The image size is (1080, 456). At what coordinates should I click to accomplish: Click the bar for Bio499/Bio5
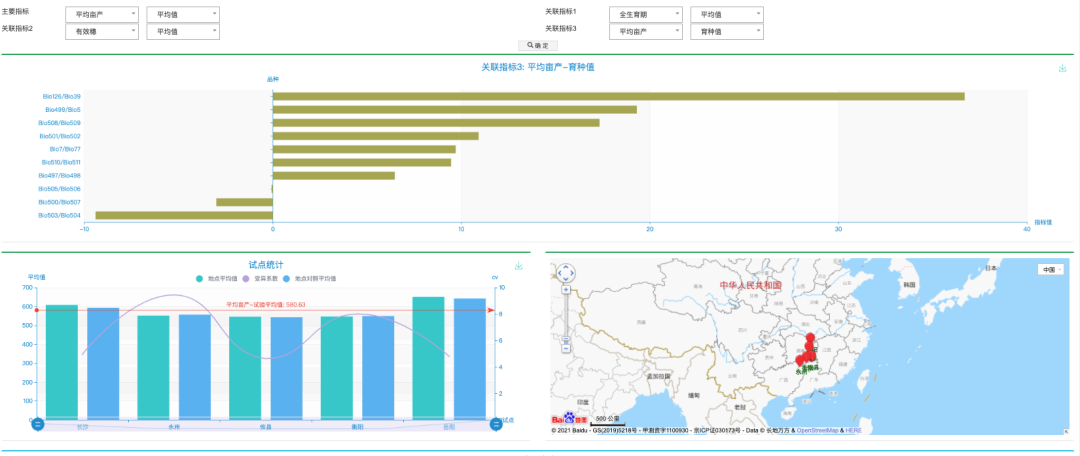coord(455,110)
